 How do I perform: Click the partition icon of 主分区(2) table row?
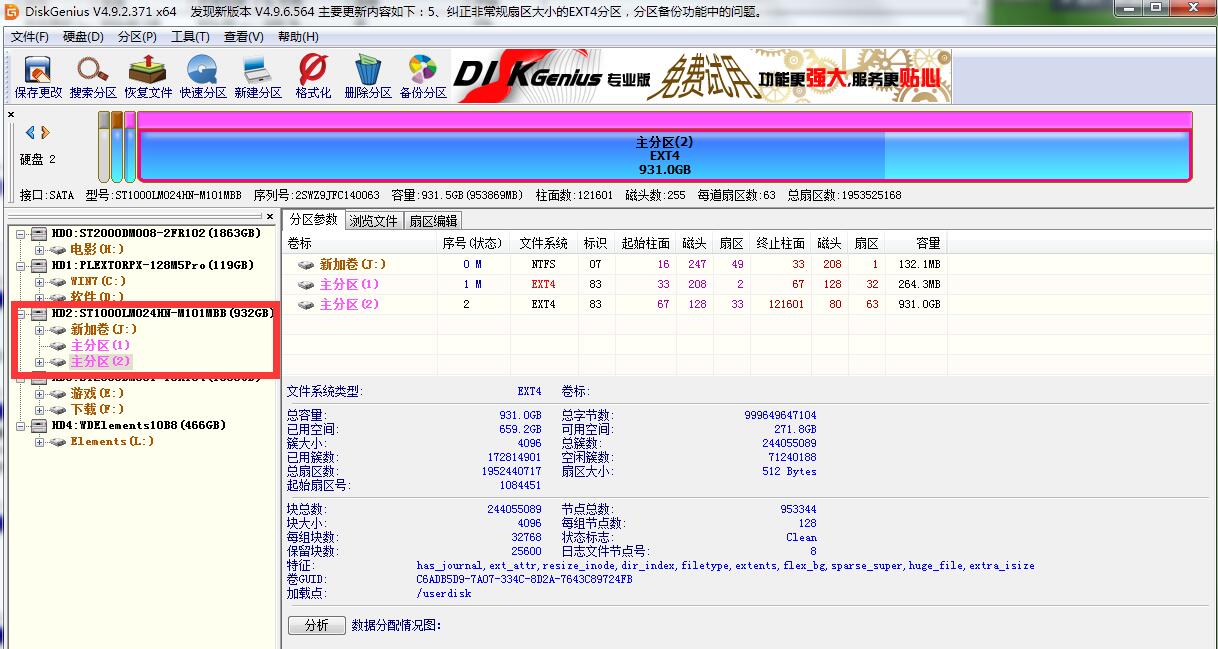tap(306, 304)
